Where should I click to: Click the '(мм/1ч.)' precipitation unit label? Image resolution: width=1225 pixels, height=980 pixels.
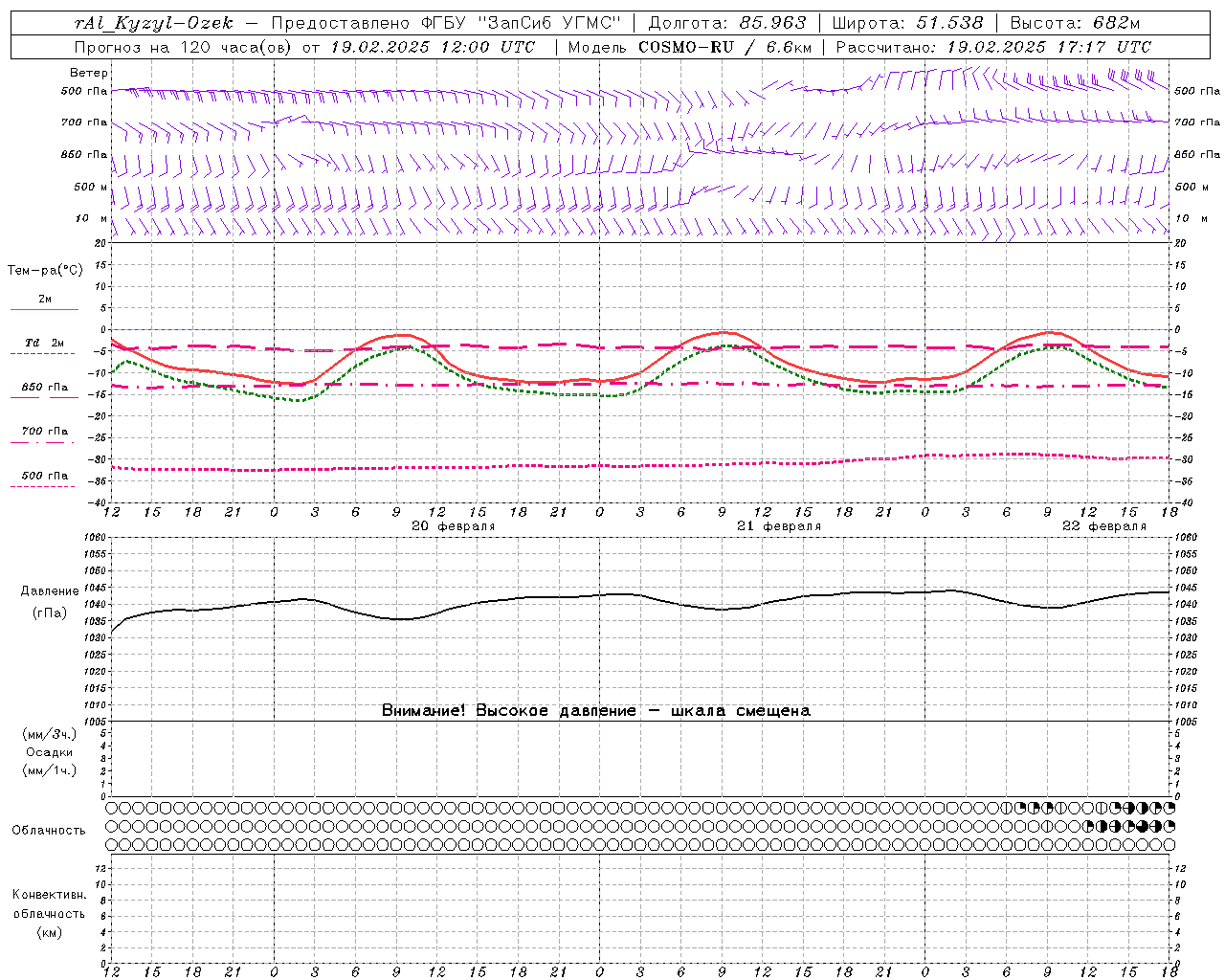coord(50,770)
